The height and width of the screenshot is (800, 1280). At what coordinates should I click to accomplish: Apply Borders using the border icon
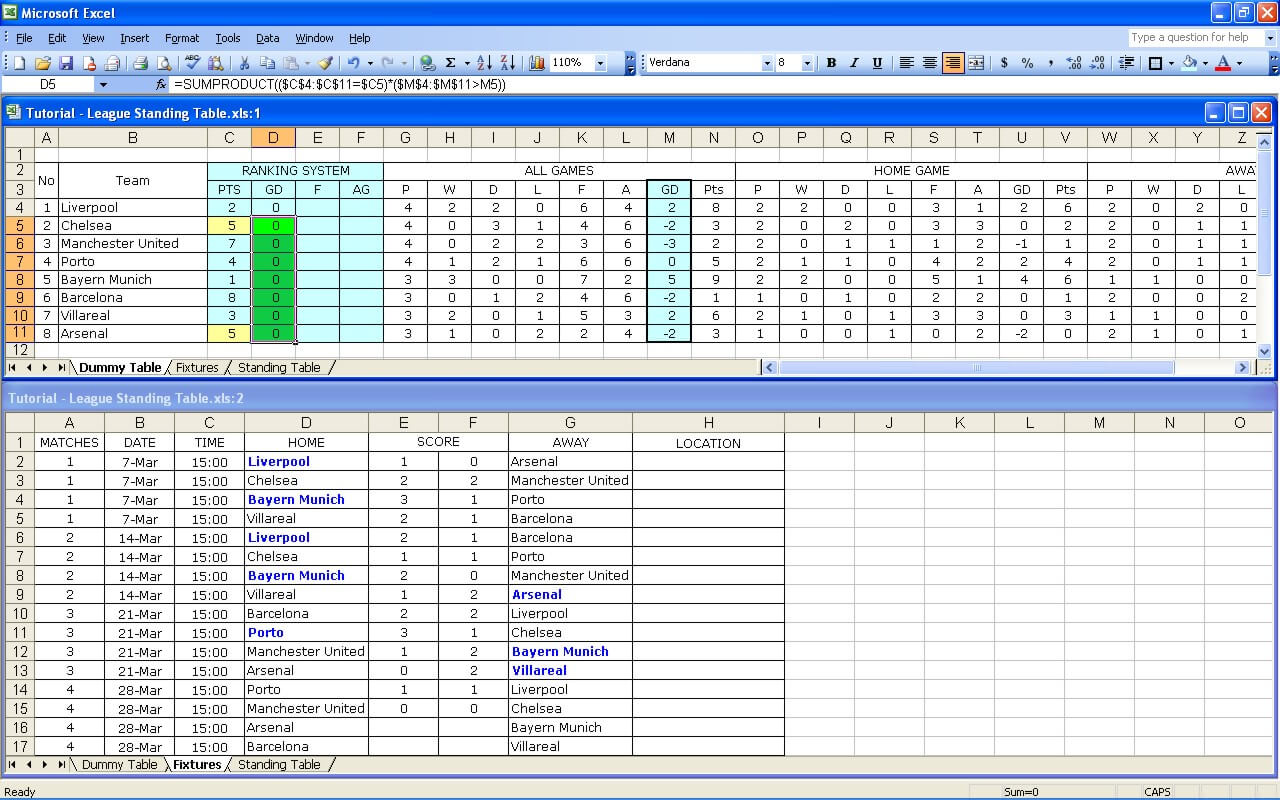(x=1155, y=63)
